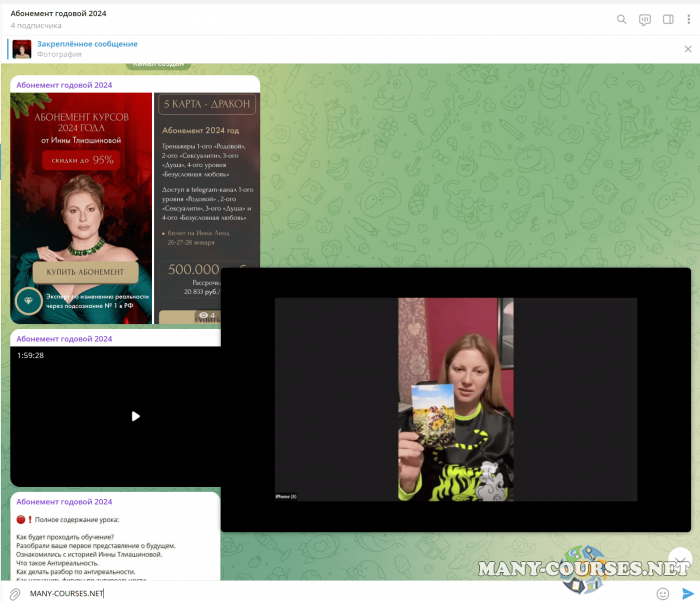This screenshot has height=602, width=700.
Task: Click the floating video of woman holding card
Action: [455, 399]
